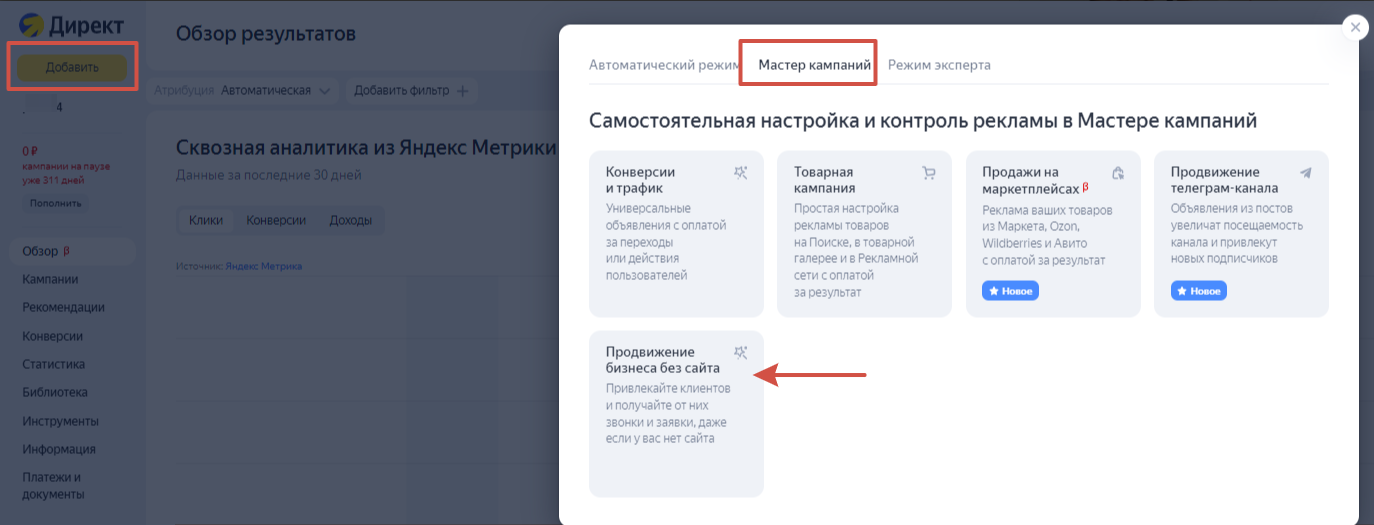Follow the Яндекс Метрика source link
The image size is (1374, 525).
pos(263,266)
